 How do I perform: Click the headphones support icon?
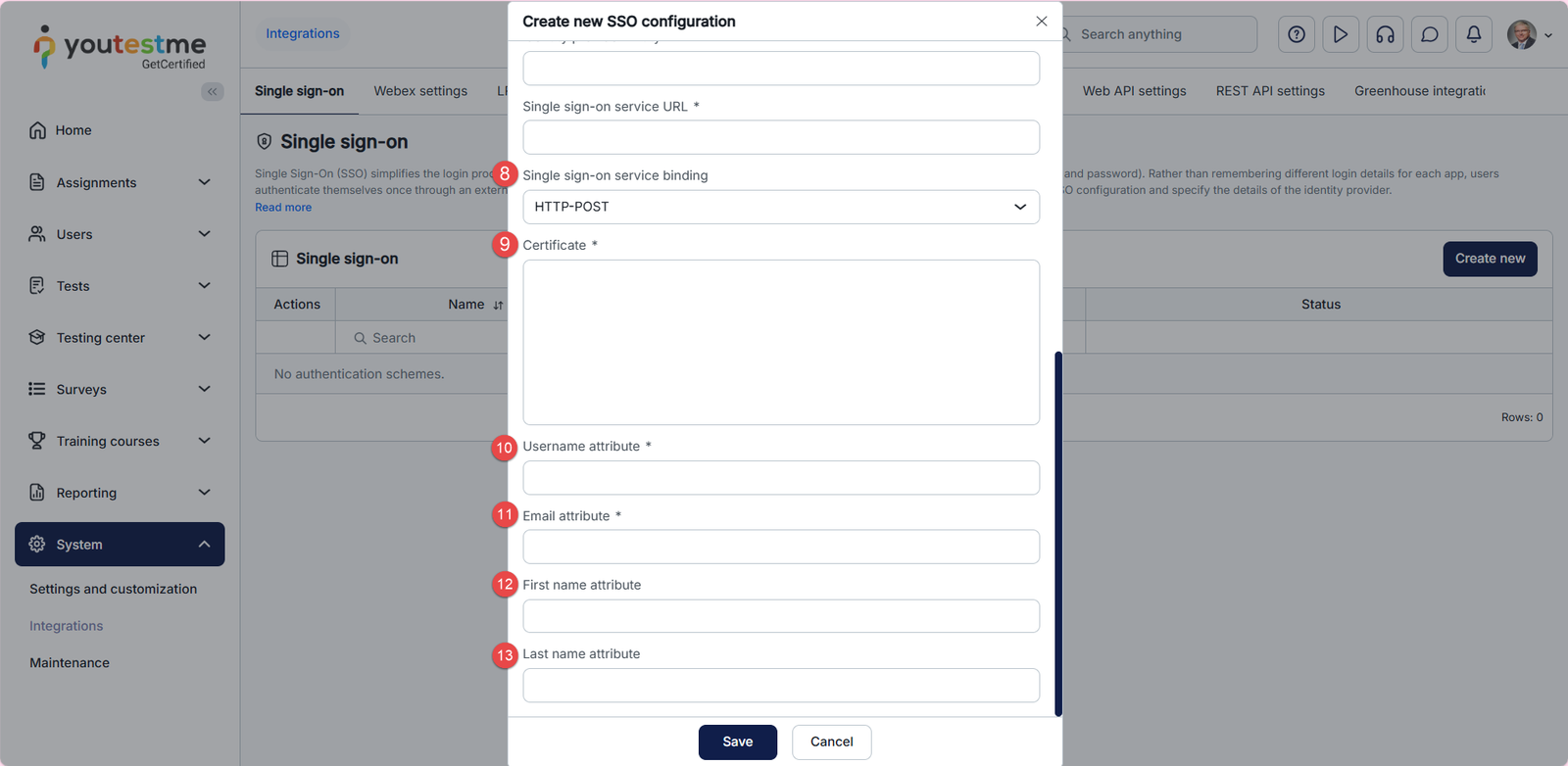coord(1385,34)
